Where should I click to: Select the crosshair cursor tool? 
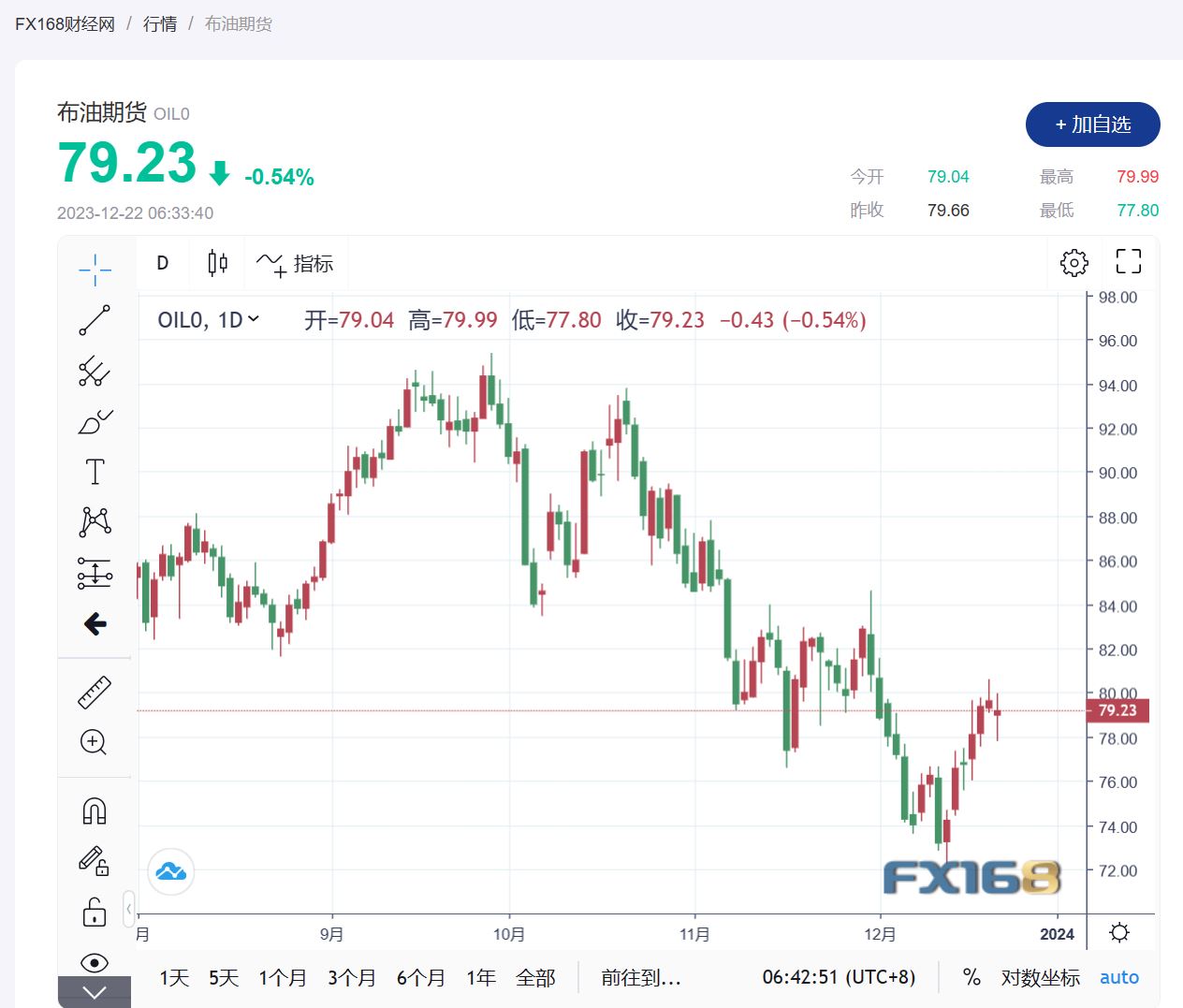tap(95, 270)
